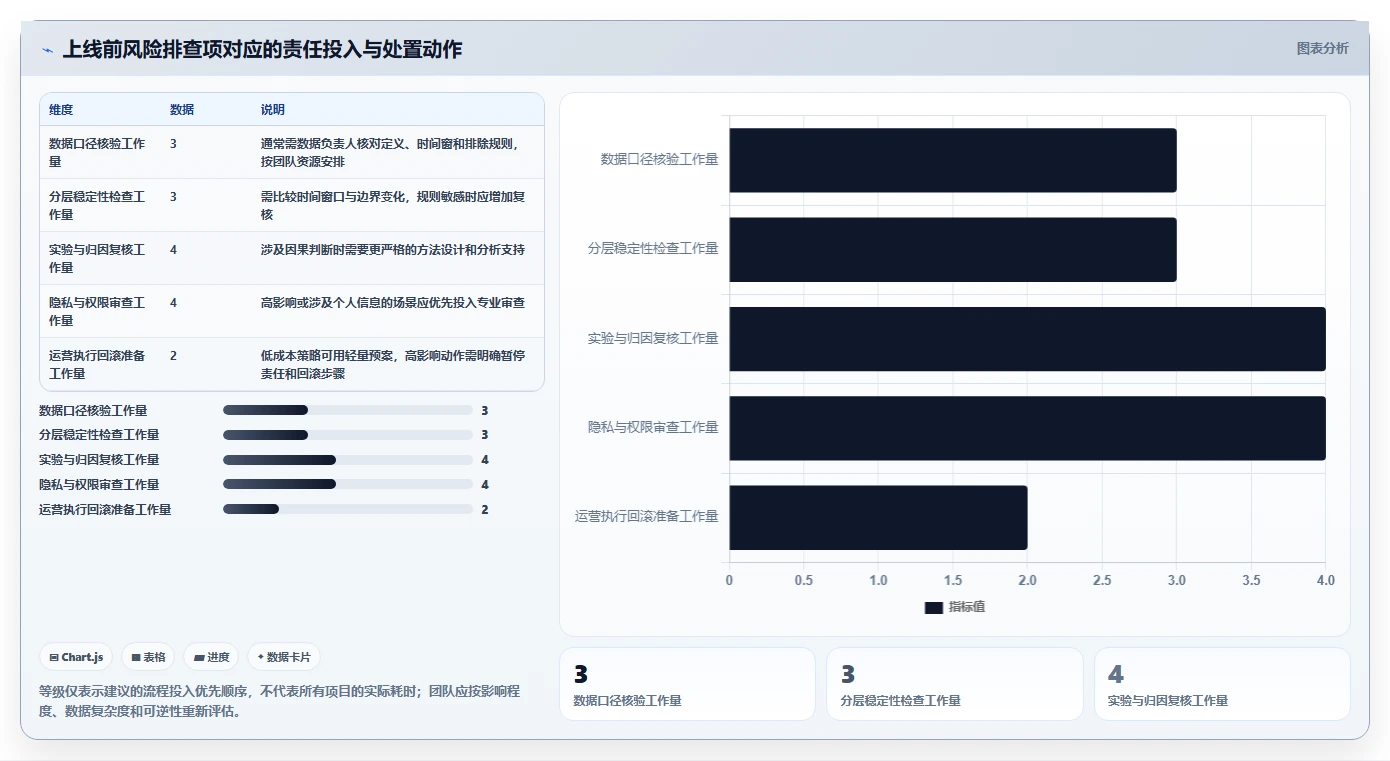Image resolution: width=1390 pixels, height=761 pixels.
Task: Click the 数据口径核验工作量 progress bar
Action: 348,410
